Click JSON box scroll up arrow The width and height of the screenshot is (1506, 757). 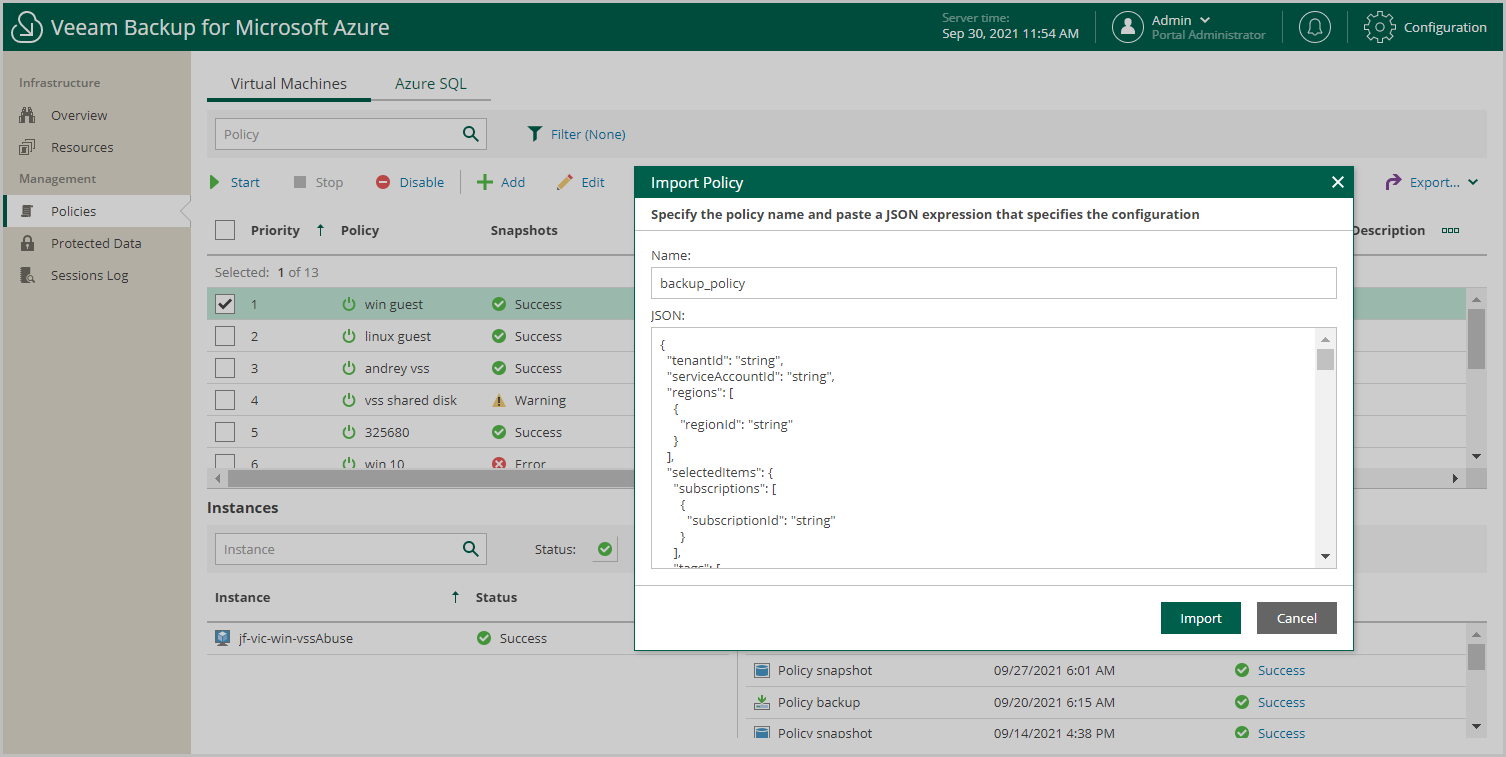(1325, 339)
